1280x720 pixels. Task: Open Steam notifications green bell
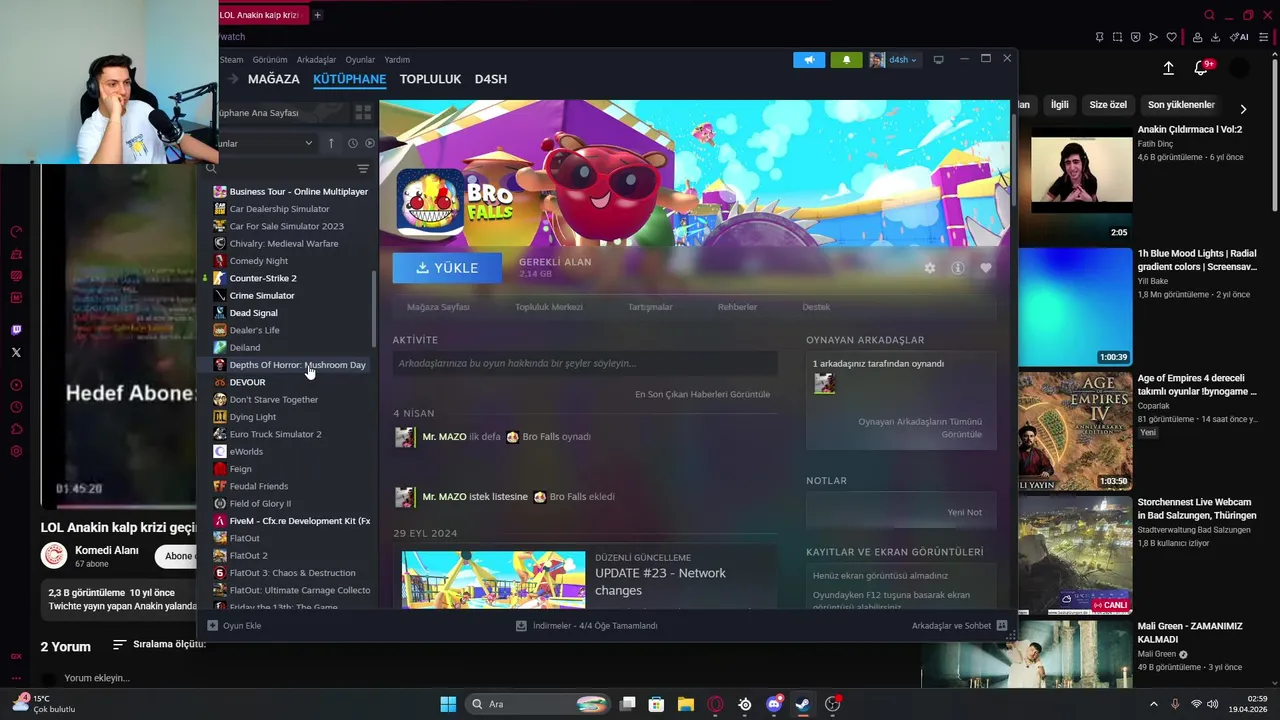coord(846,60)
